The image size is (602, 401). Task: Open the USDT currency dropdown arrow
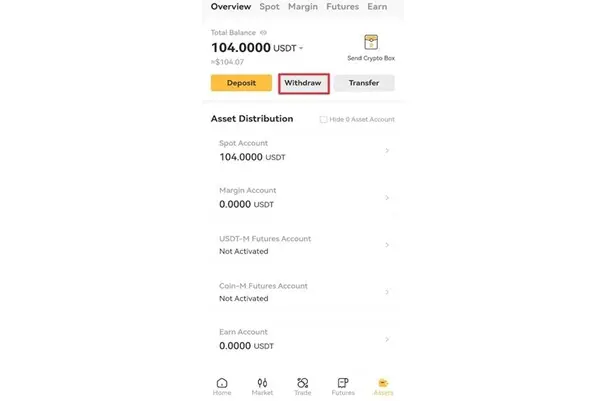301,48
